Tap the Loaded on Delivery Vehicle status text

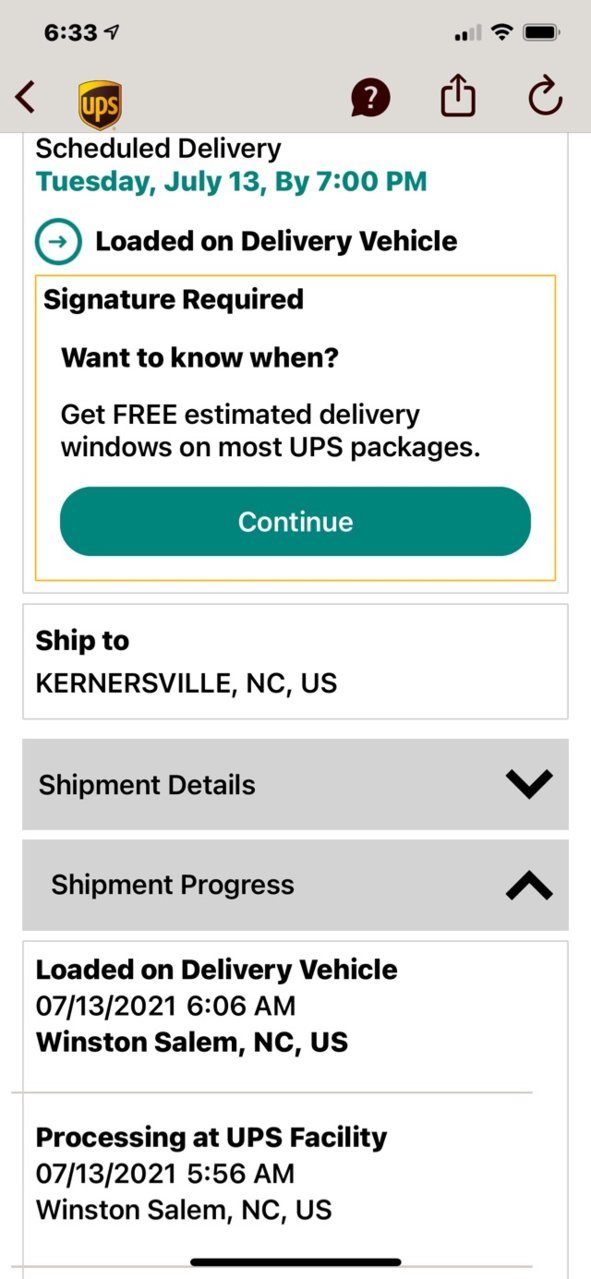tap(276, 241)
